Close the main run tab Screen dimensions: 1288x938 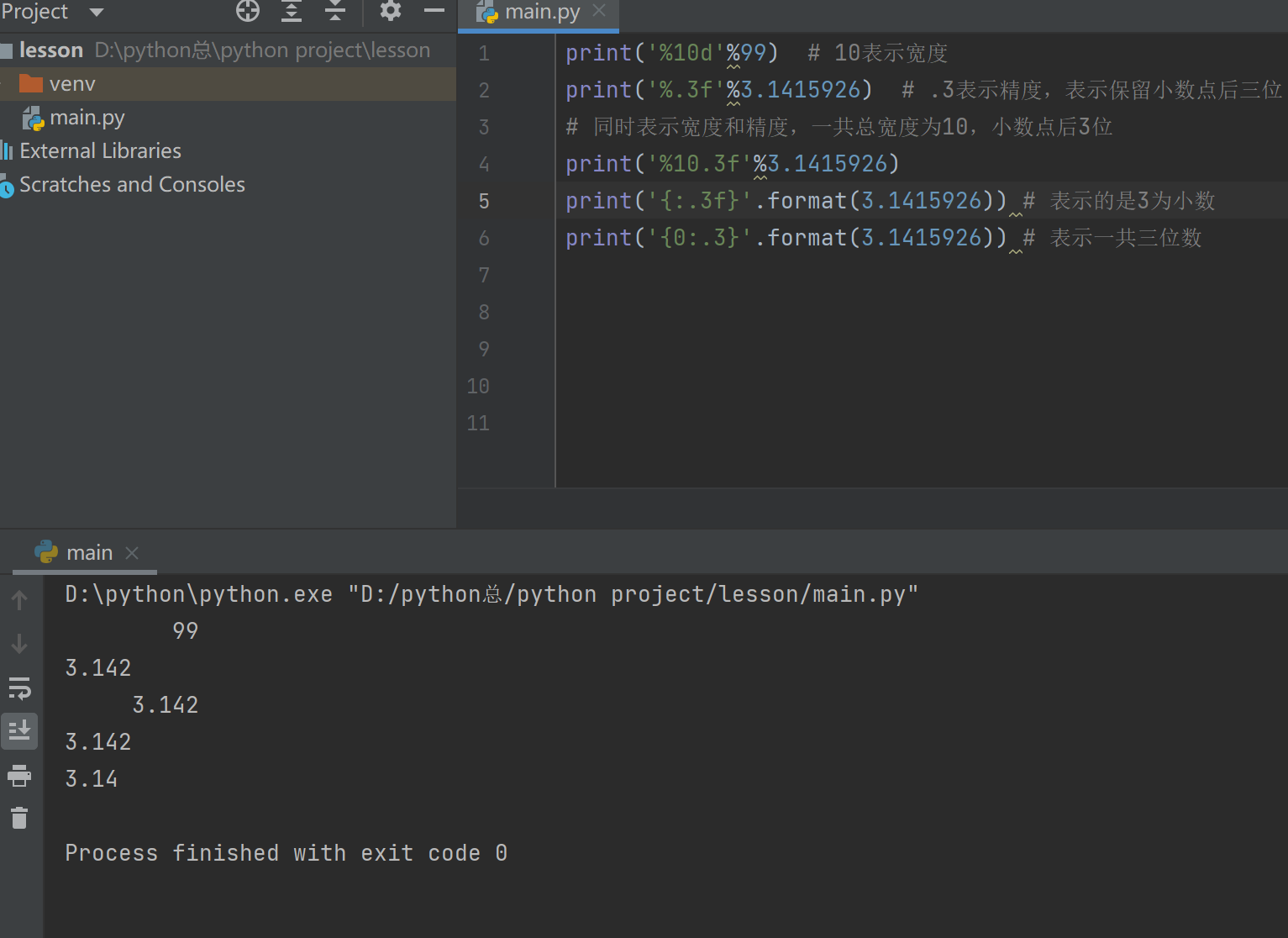coord(132,553)
